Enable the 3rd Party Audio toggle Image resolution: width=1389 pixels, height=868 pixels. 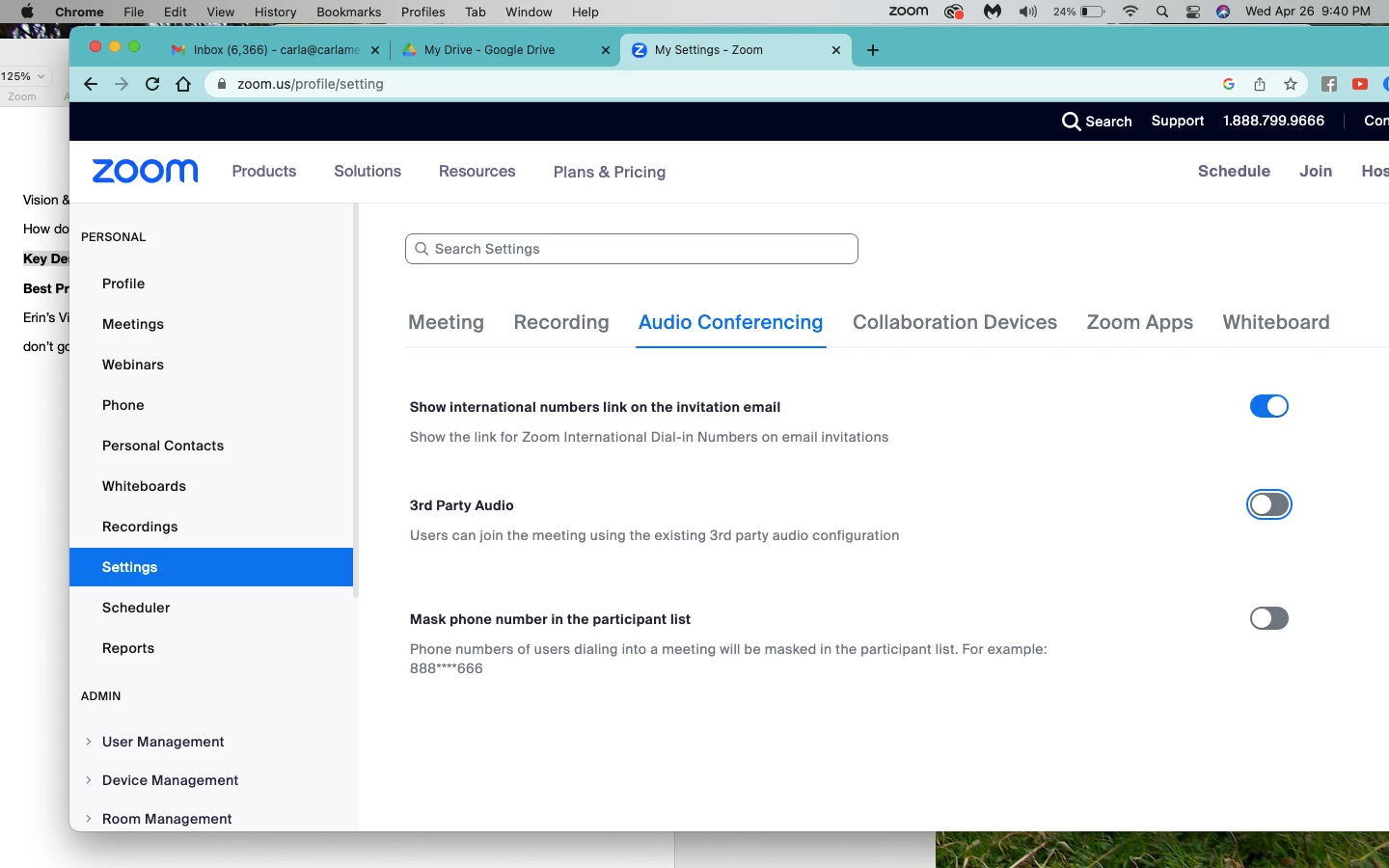coord(1269,504)
